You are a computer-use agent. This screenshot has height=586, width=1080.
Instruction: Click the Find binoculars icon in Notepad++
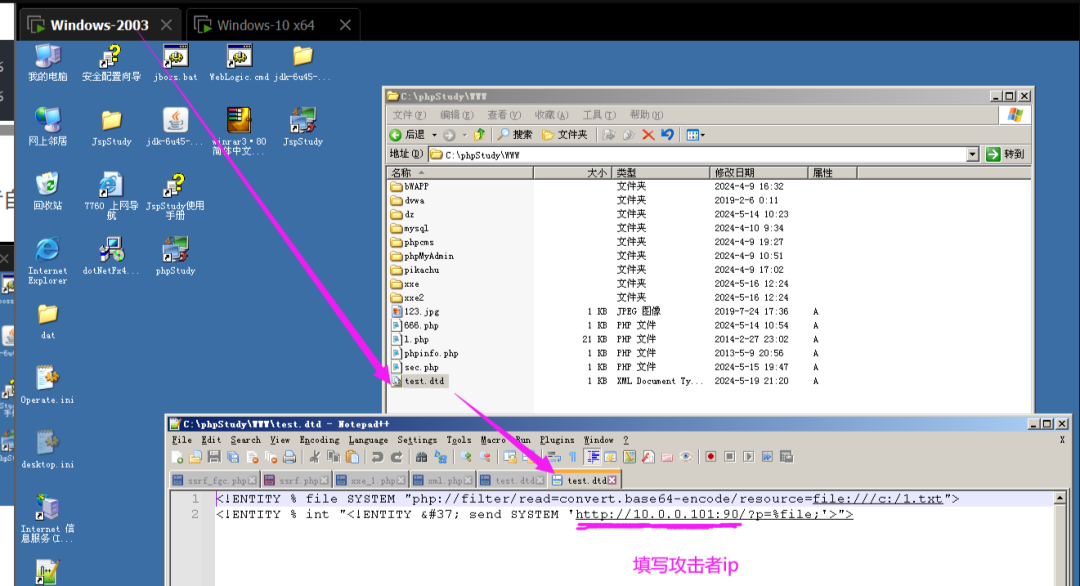422,457
